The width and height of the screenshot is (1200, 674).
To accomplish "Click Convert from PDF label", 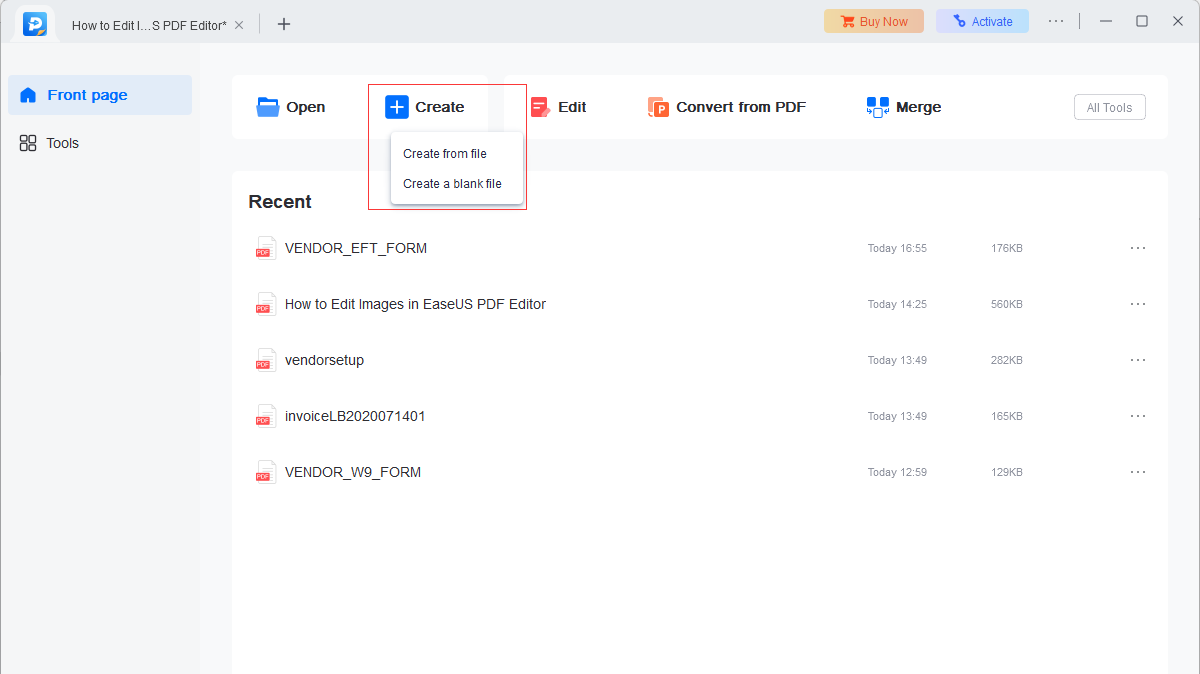I will click(x=741, y=107).
